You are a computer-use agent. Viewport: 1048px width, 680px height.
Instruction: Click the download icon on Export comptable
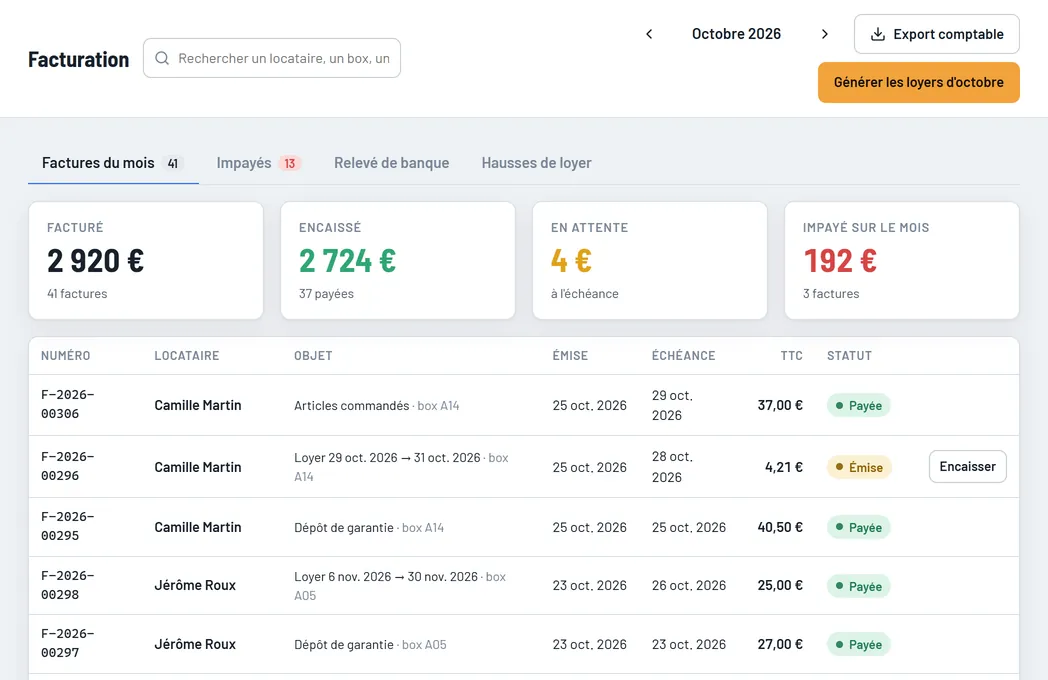click(x=878, y=34)
